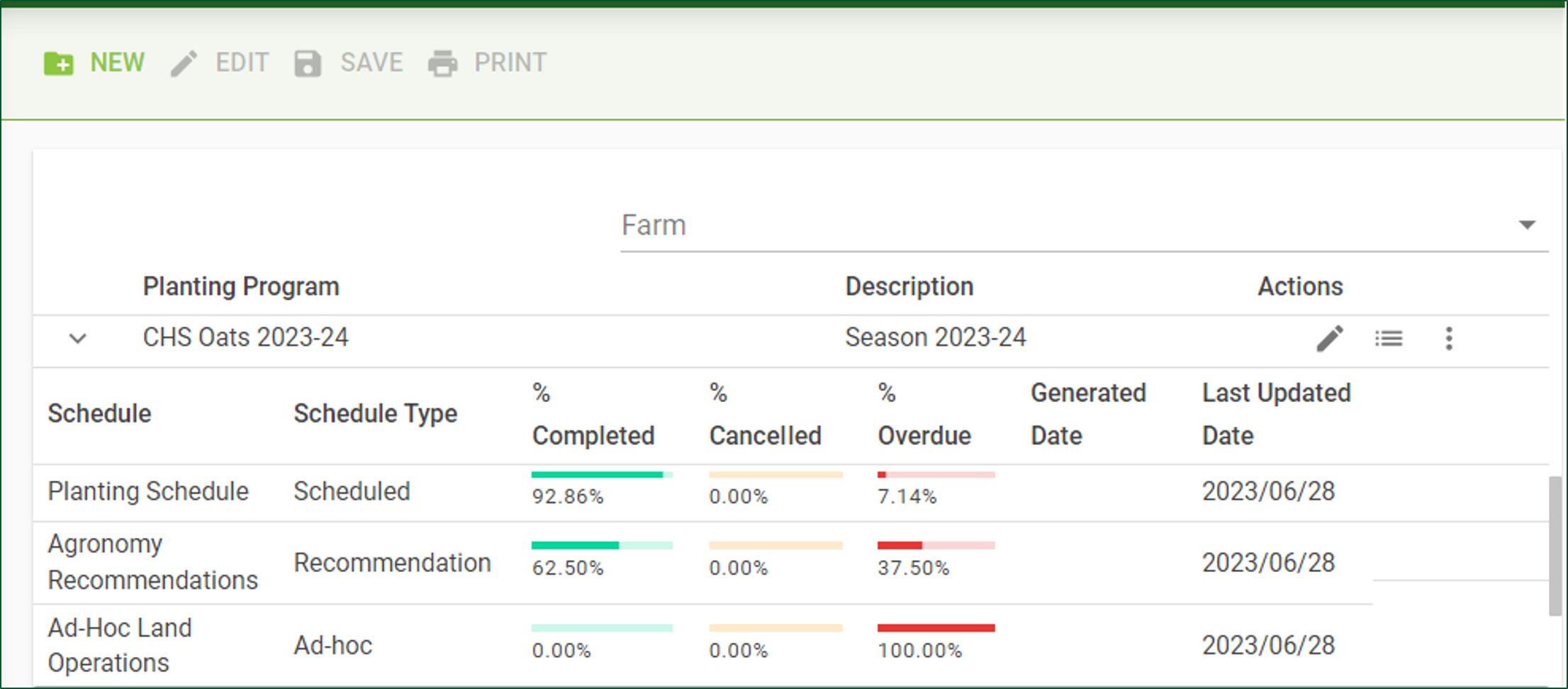Click the NEW button label
1568x689 pixels.
pyautogui.click(x=118, y=63)
